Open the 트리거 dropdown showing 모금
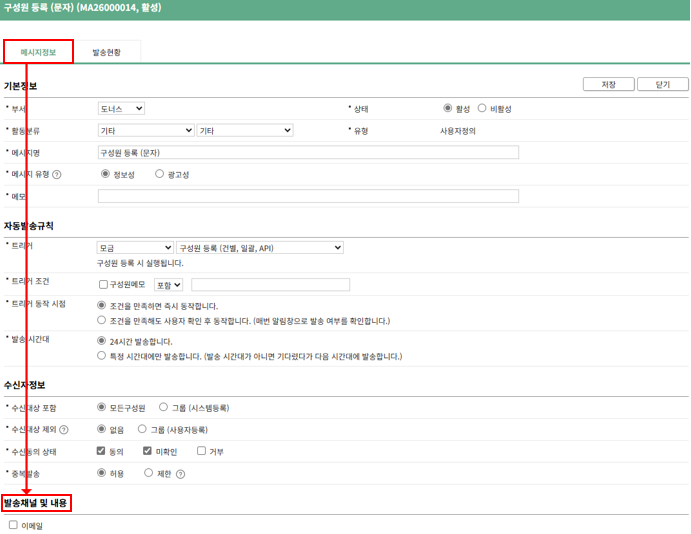 tap(135, 248)
